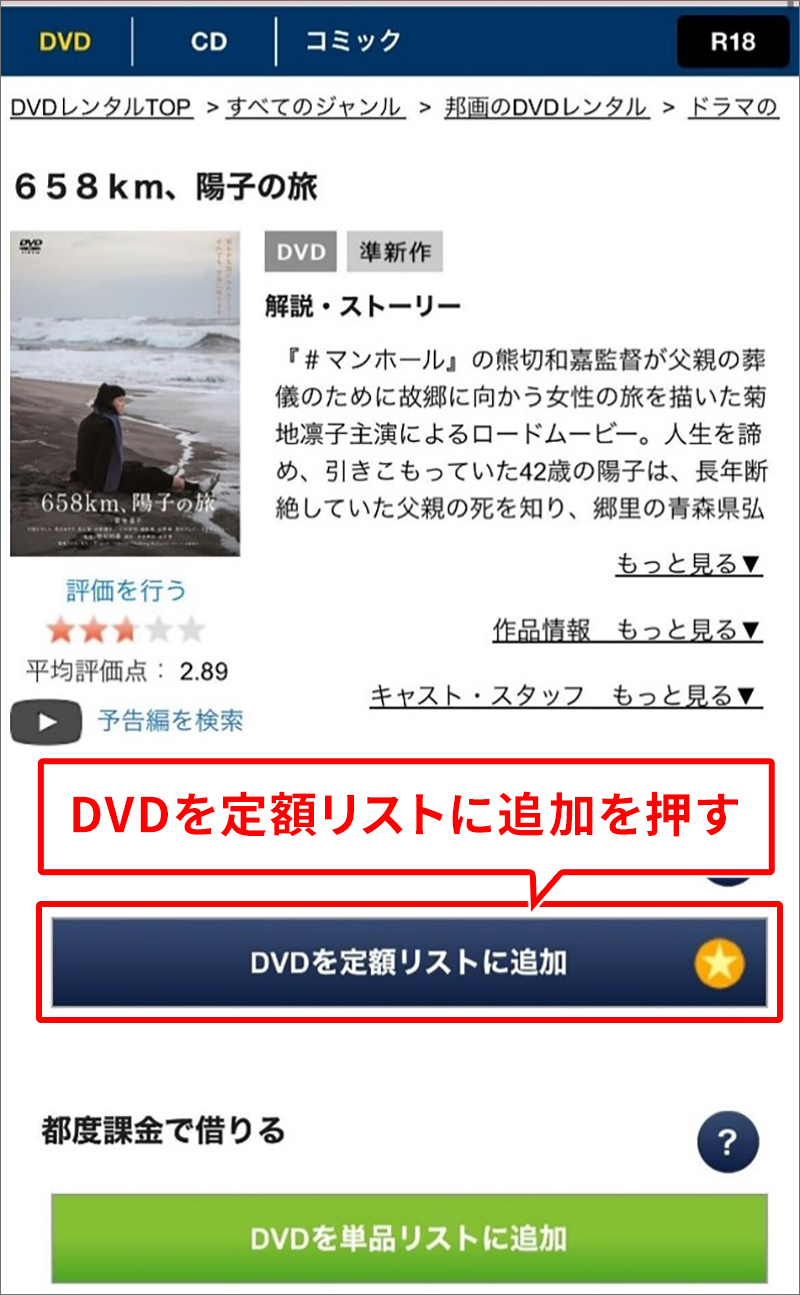Add DVD with DVDを定額リストに追加 button
Viewport: 800px width, 1295px height.
[x=409, y=963]
